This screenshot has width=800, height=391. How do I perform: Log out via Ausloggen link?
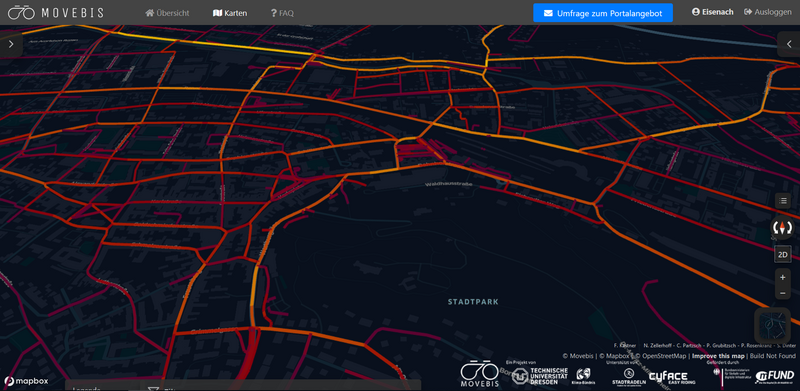(768, 12)
